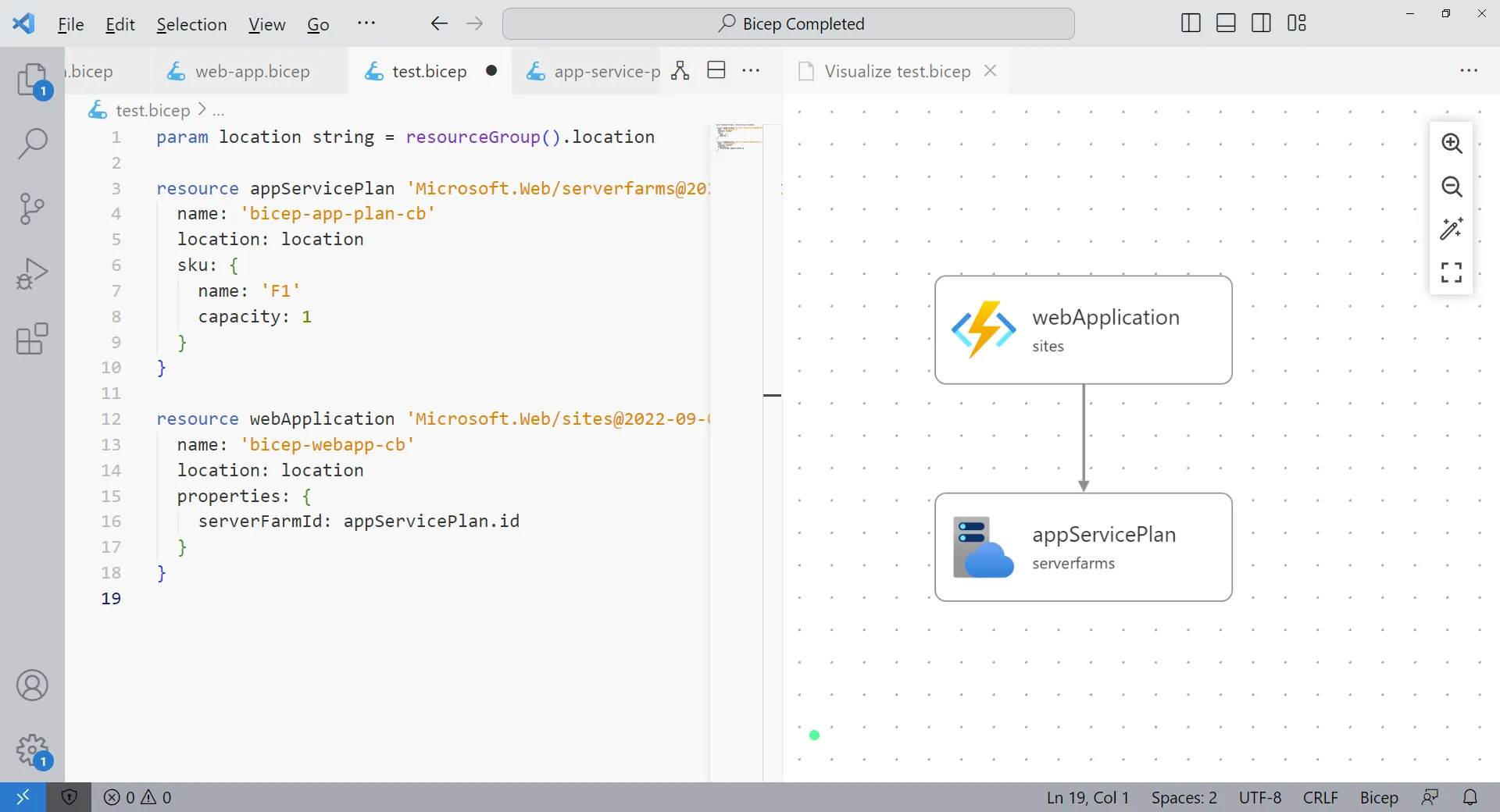
Task: Open the Run and Debug view
Action: point(32,273)
